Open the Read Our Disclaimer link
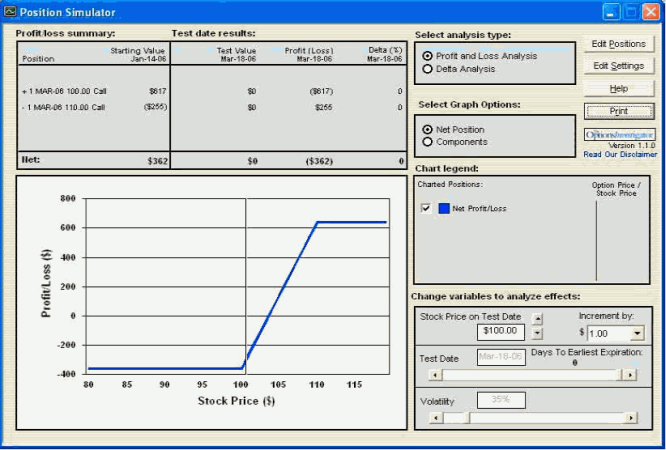666x450 pixels. pos(620,154)
